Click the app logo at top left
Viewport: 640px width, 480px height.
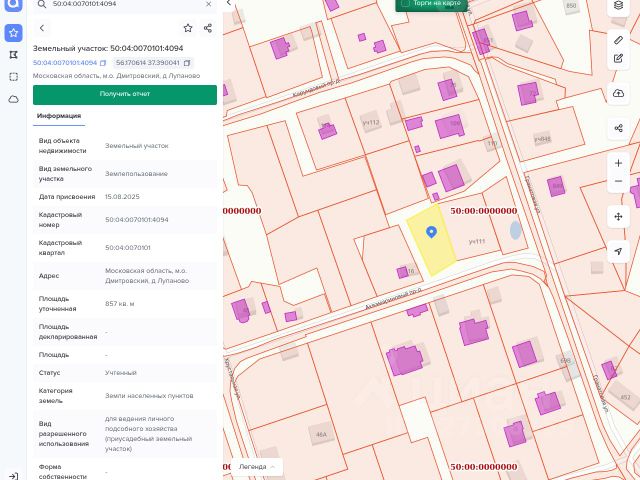13,5
